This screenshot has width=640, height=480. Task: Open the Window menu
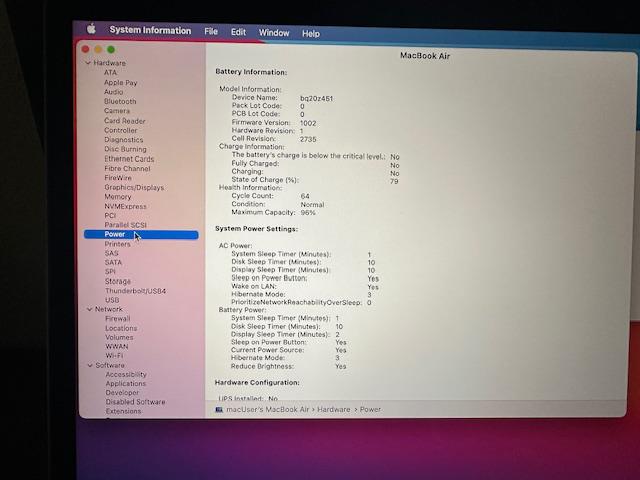click(x=274, y=33)
